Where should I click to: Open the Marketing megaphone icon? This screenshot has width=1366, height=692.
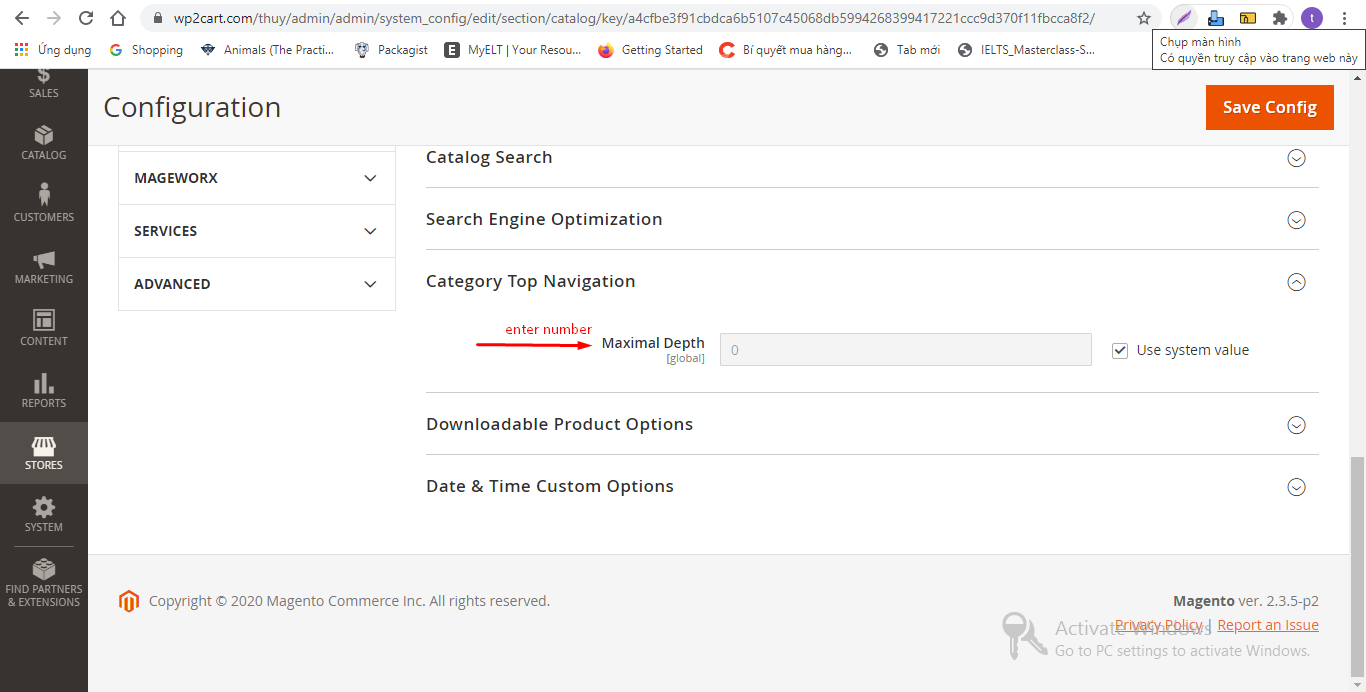pyautogui.click(x=43, y=260)
